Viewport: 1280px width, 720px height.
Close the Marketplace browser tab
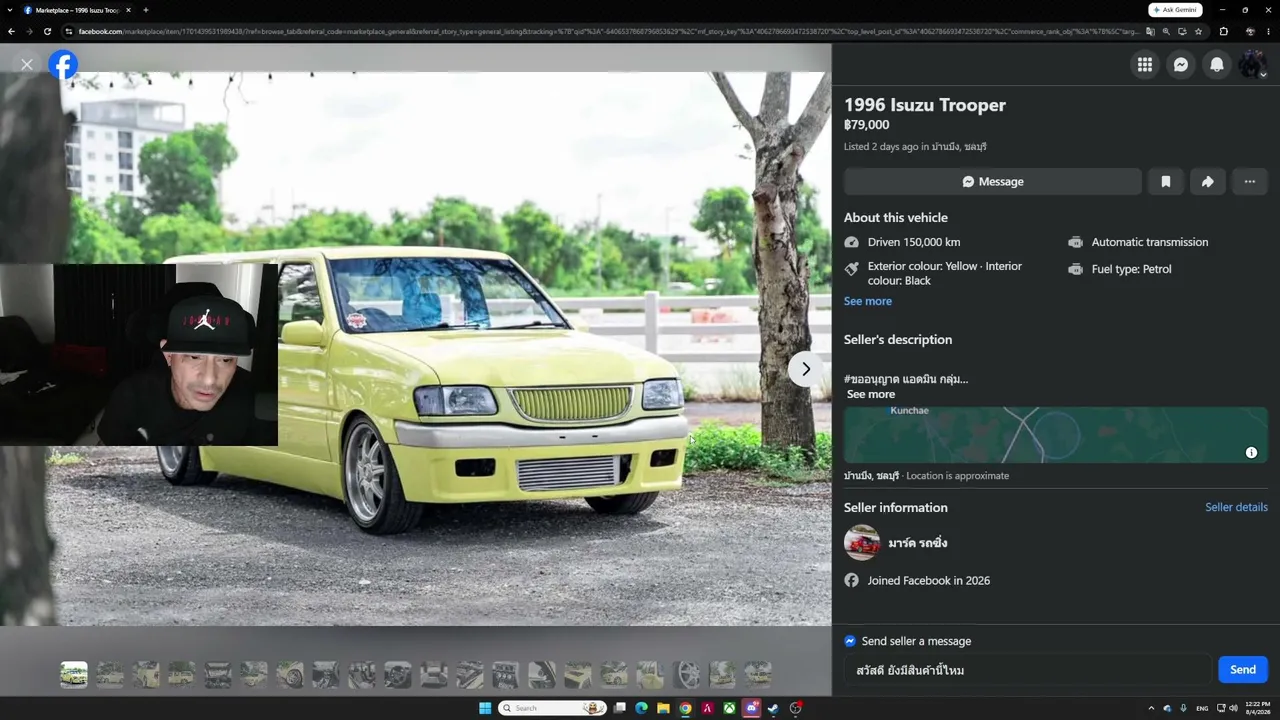tap(126, 10)
